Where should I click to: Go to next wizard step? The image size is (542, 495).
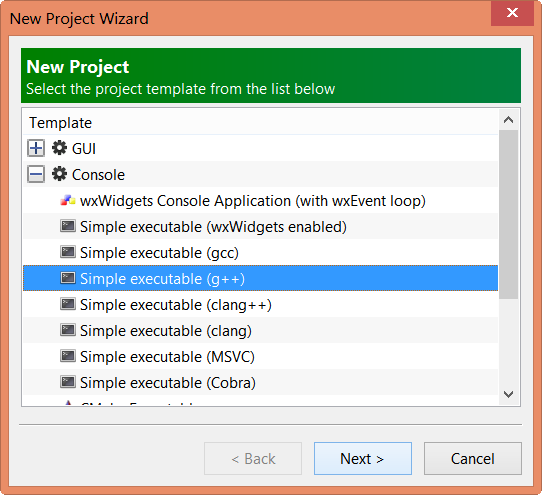coord(363,458)
